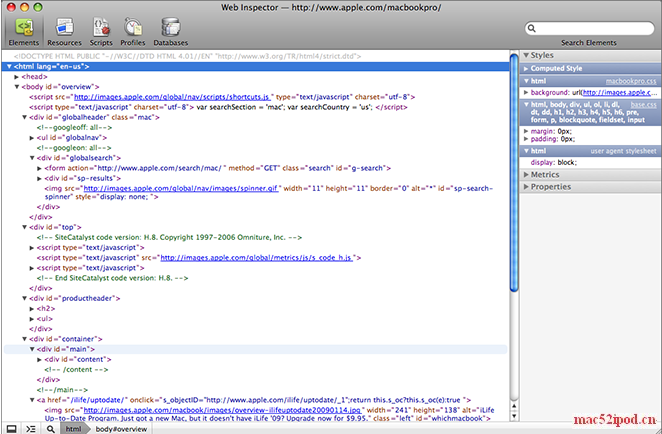Show the console using status bar icon

tap(30, 429)
